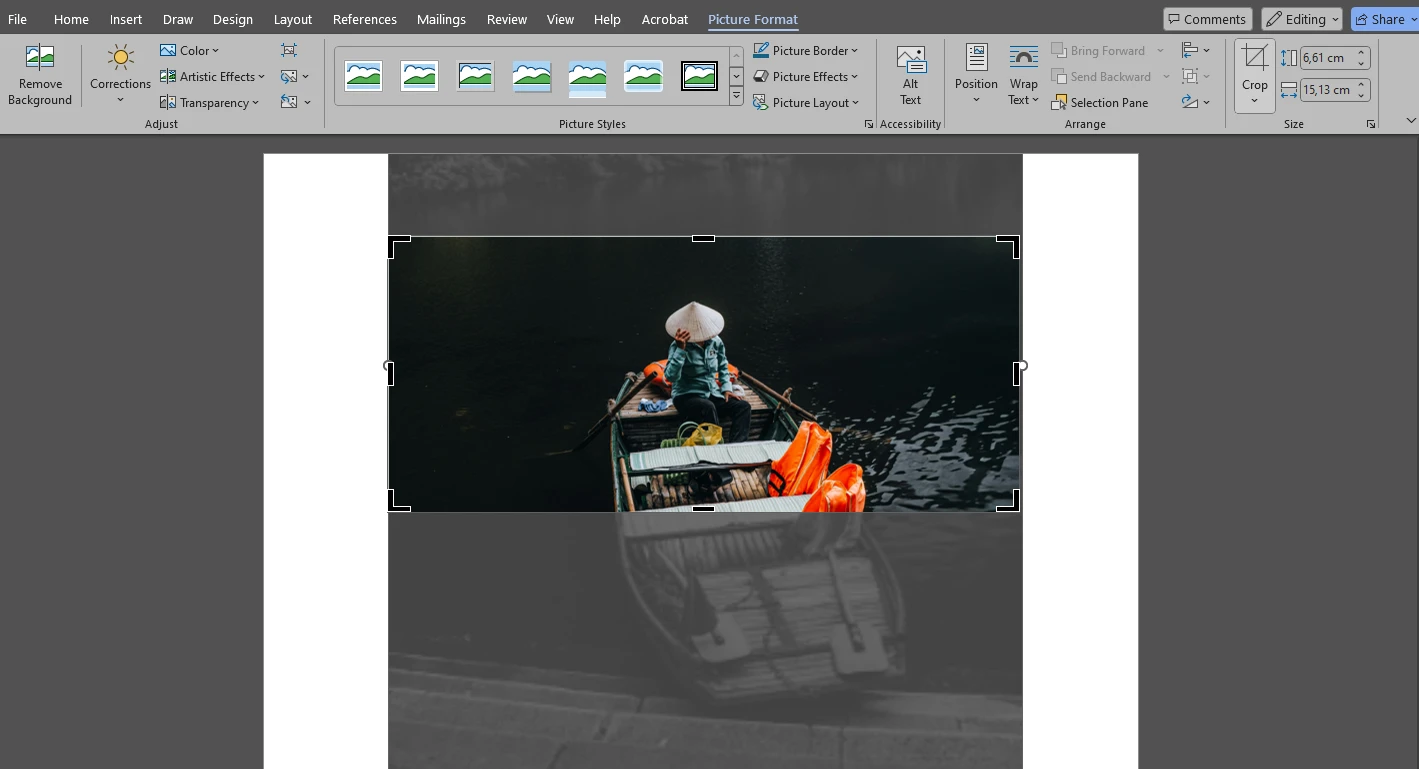Increase the shape height with up stepper
The width and height of the screenshot is (1419, 769).
pos(1362,53)
